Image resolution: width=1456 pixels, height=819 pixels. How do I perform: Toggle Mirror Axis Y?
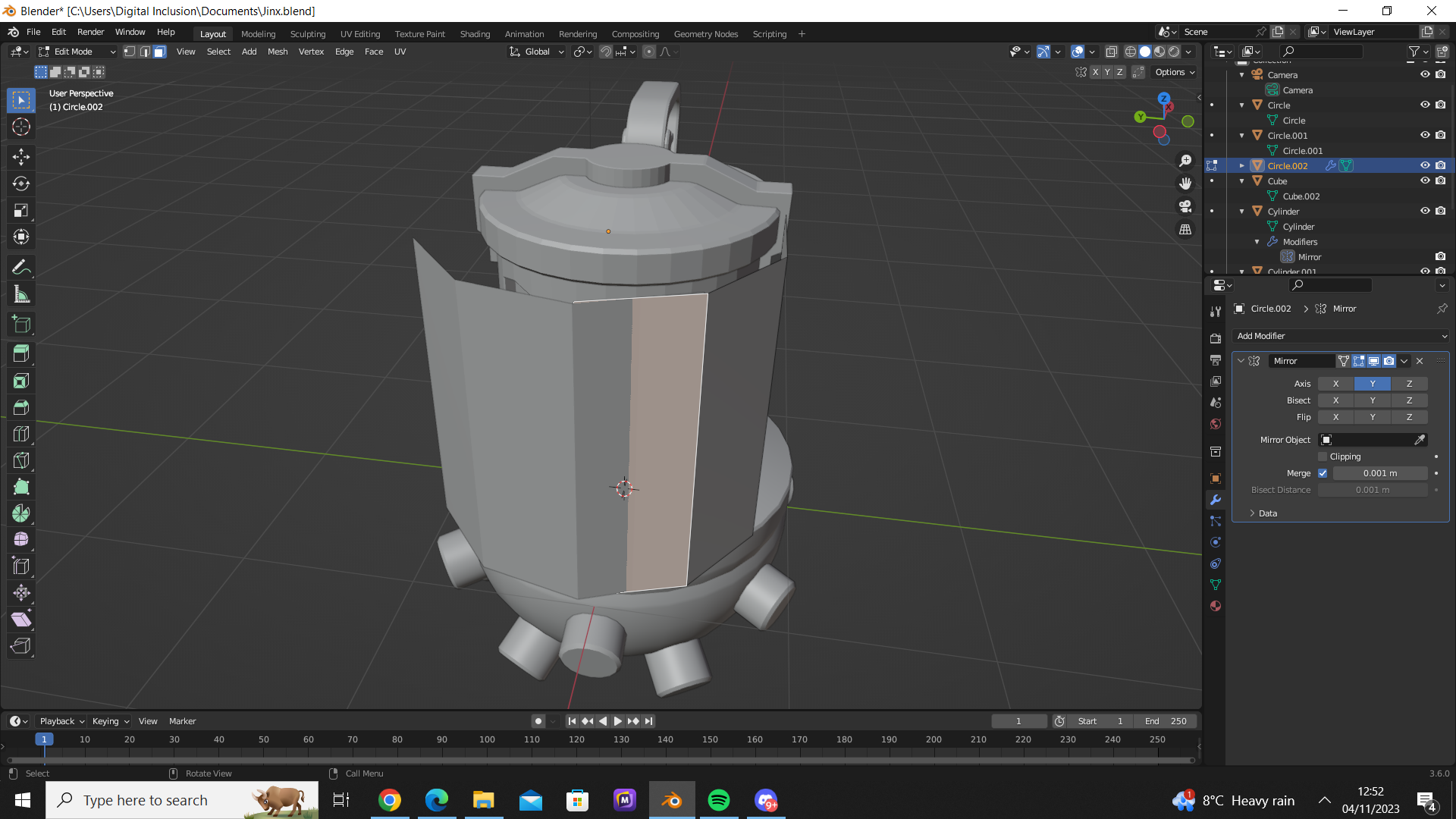click(1373, 384)
